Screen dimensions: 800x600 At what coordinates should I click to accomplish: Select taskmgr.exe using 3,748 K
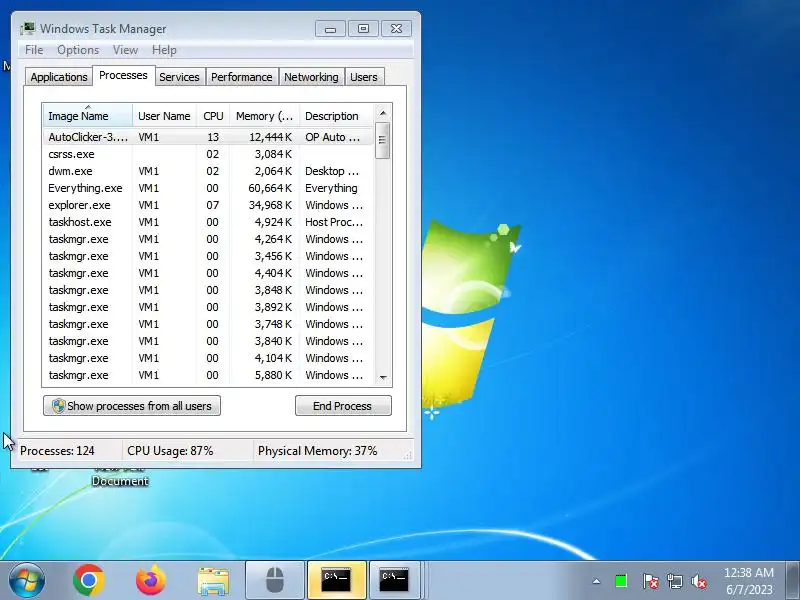click(209, 324)
